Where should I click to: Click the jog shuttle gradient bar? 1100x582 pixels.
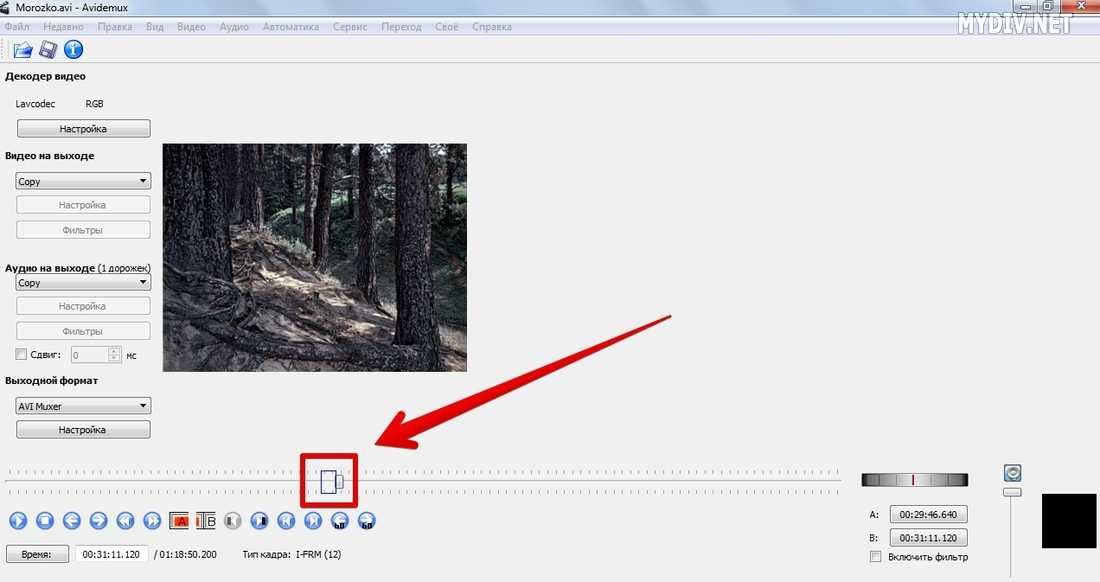click(x=915, y=480)
